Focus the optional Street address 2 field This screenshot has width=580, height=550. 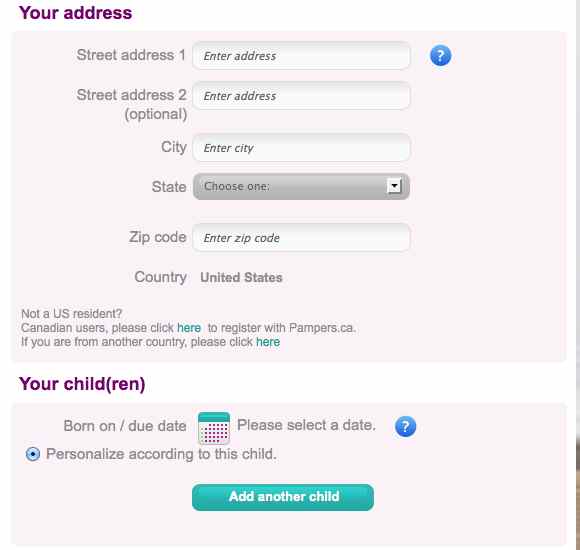(301, 96)
